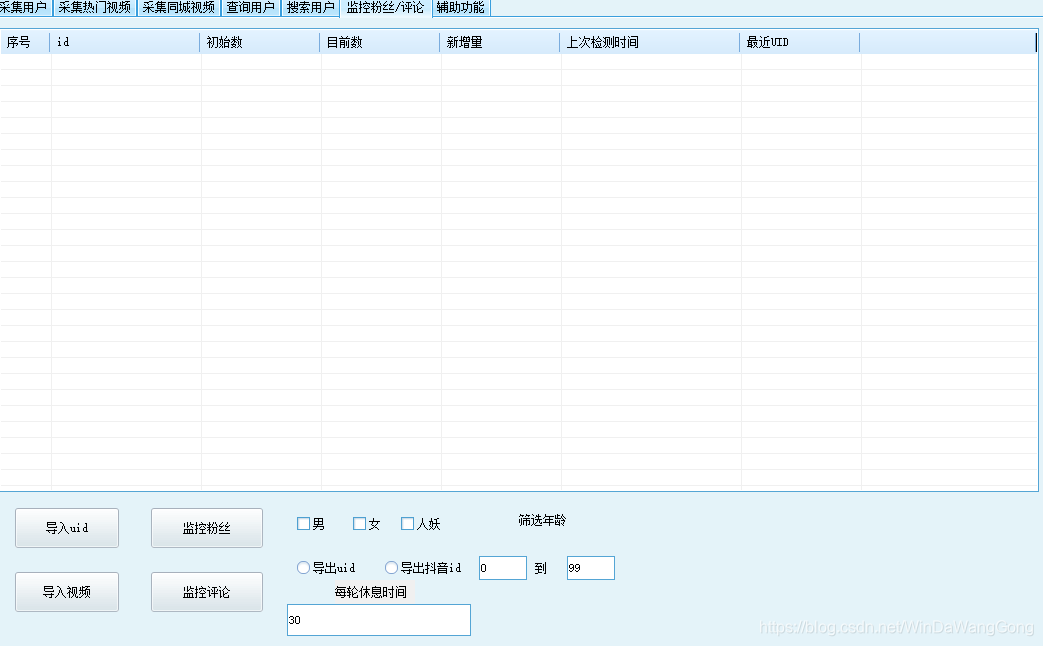Select the 监控粉丝/评论 tab

(x=385, y=8)
